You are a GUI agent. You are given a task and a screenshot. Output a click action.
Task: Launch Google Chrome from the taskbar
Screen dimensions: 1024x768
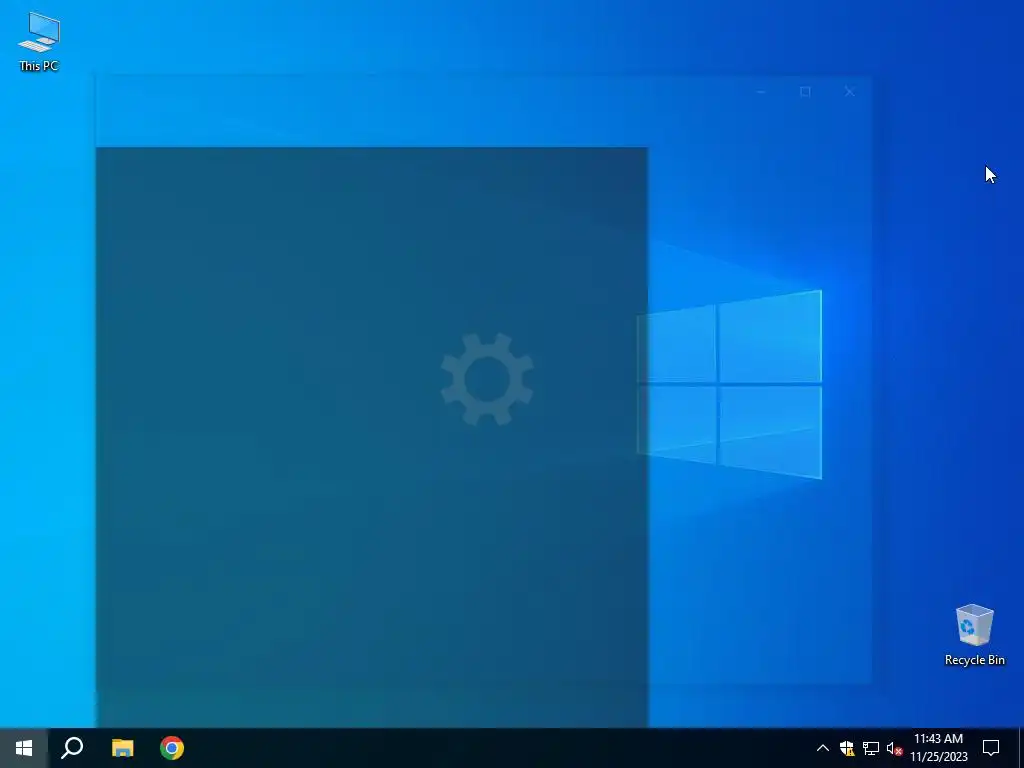[172, 748]
